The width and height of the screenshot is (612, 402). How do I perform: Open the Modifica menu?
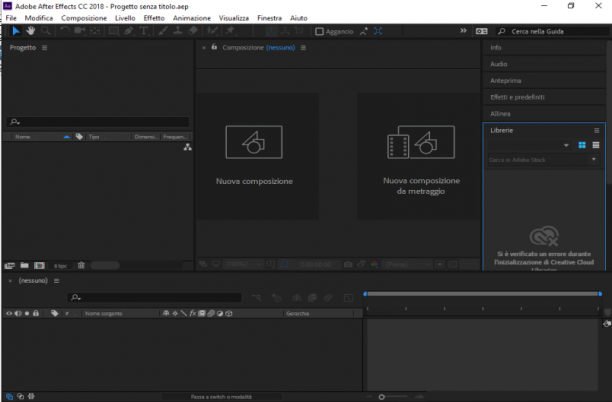(x=39, y=18)
